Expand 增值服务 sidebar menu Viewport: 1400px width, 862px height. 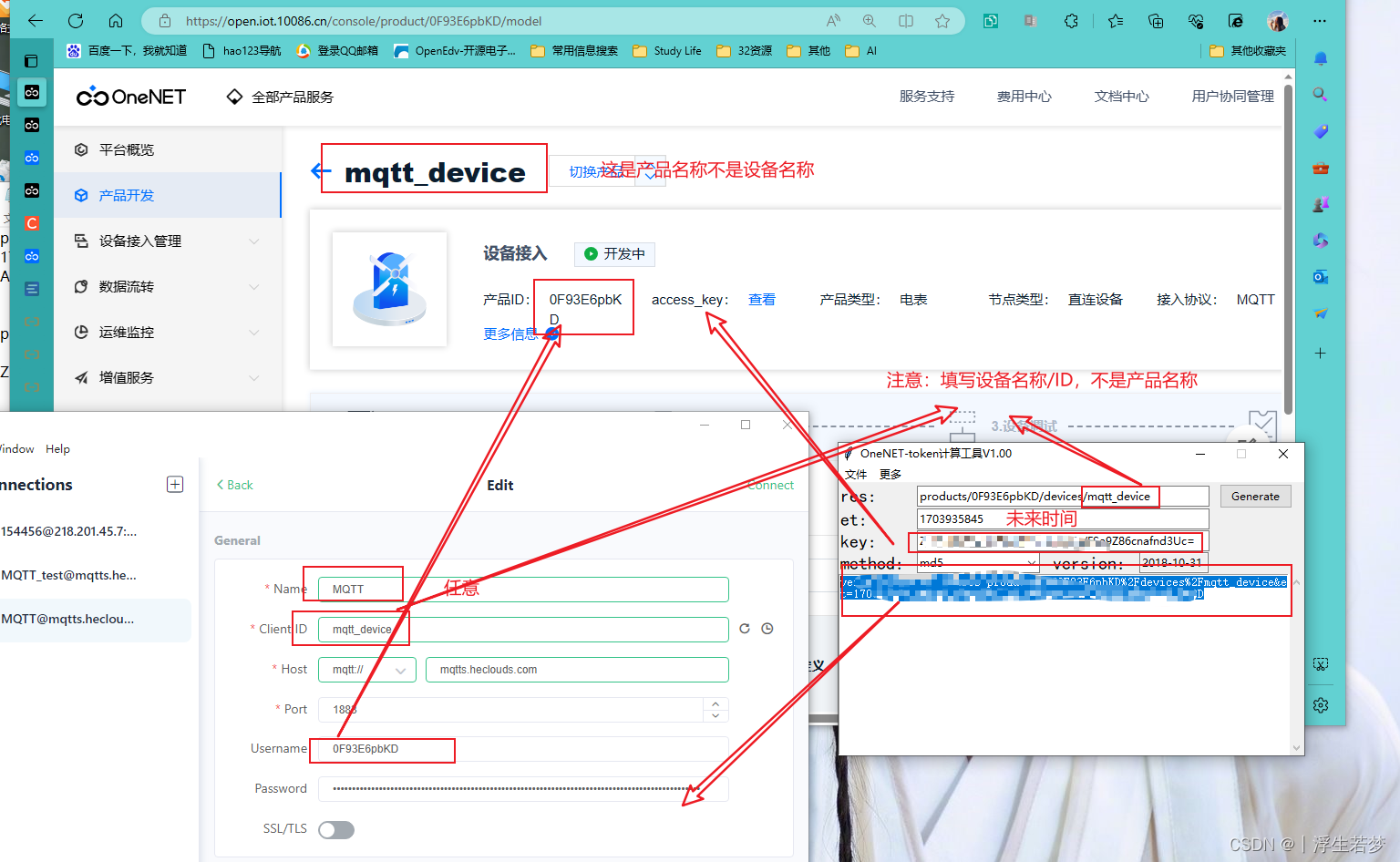tap(167, 377)
